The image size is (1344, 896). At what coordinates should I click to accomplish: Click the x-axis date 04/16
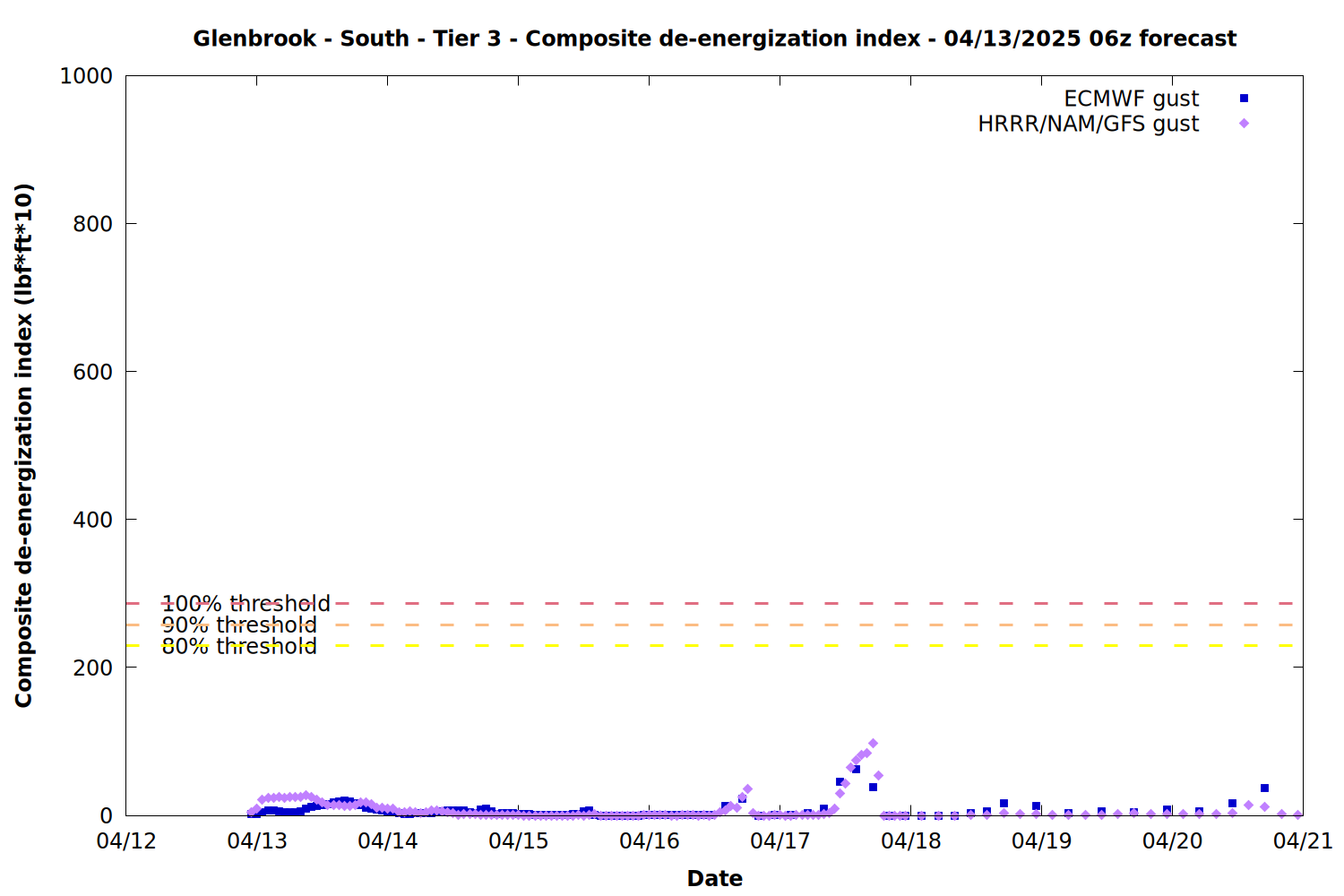coord(650,840)
